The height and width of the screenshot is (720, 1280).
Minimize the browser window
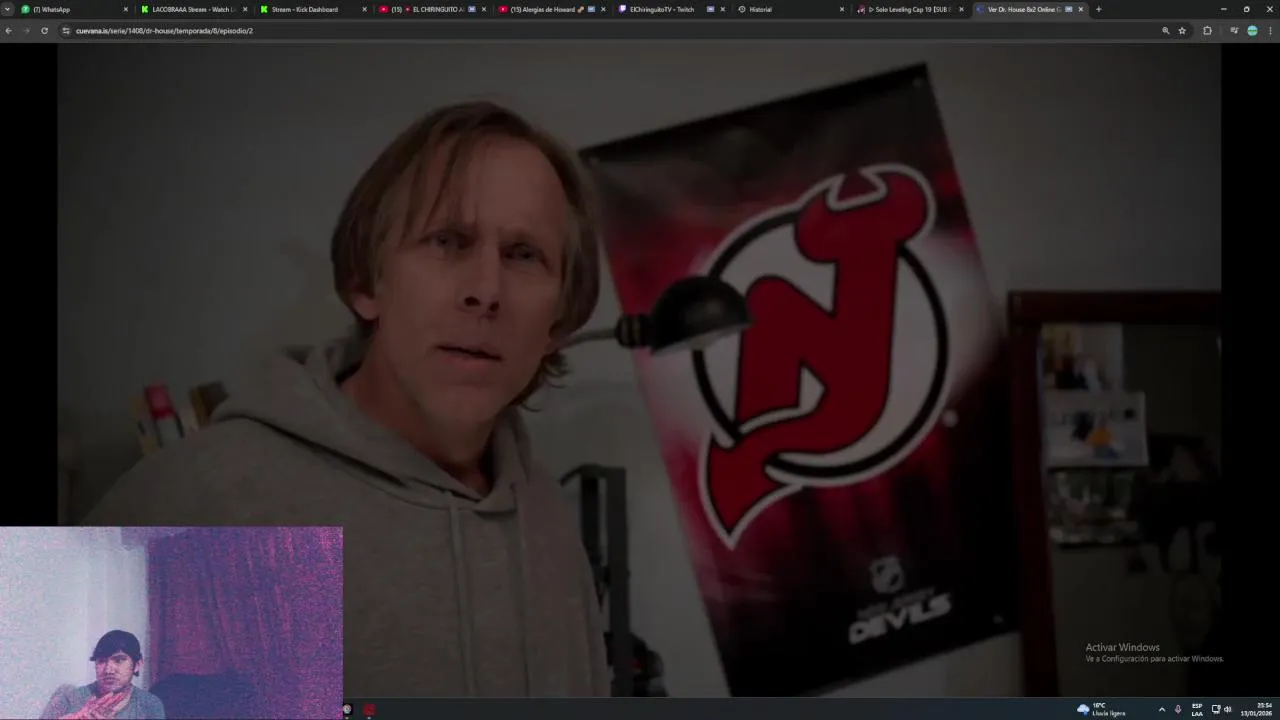coord(1223,9)
